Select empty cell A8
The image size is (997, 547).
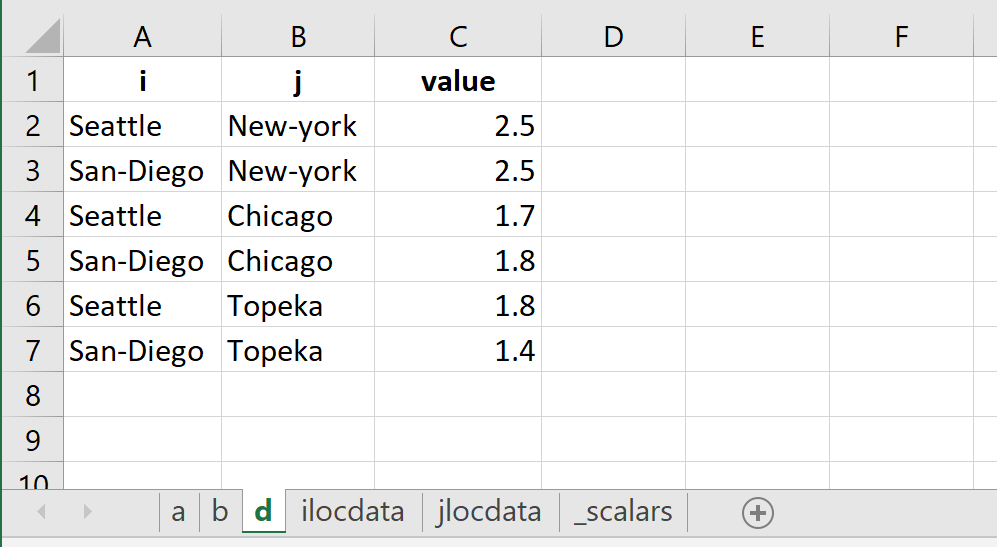[x=142, y=395]
